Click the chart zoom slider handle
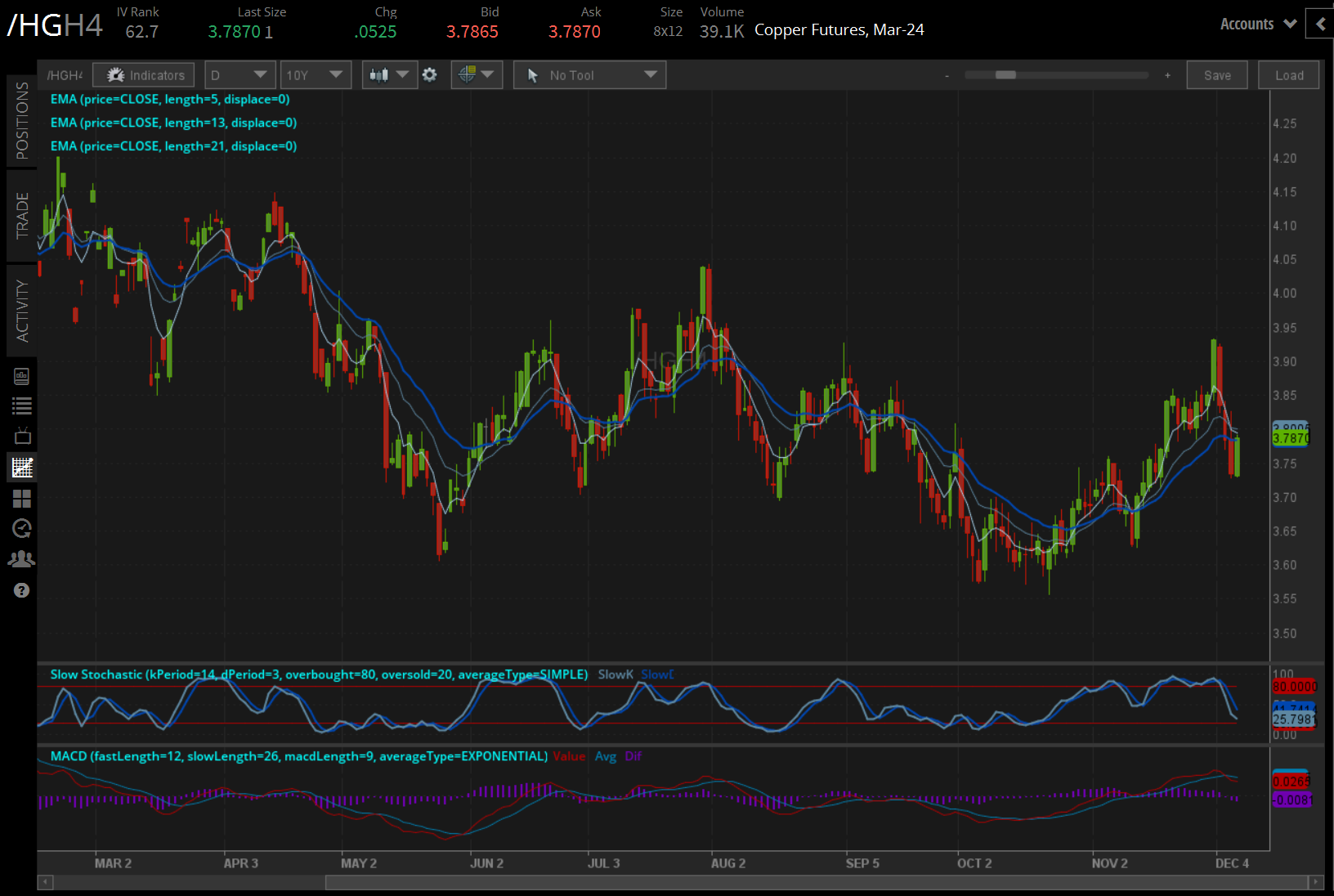Image resolution: width=1334 pixels, height=896 pixels. click(1005, 75)
